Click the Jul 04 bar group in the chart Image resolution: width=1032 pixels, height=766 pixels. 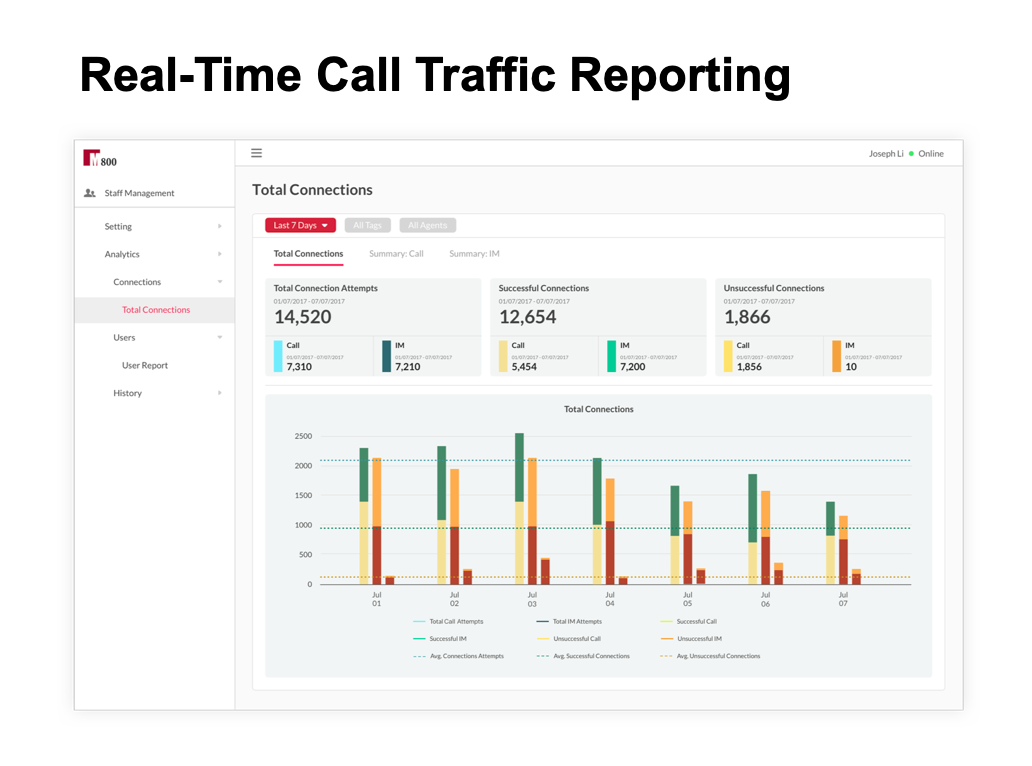coord(610,520)
